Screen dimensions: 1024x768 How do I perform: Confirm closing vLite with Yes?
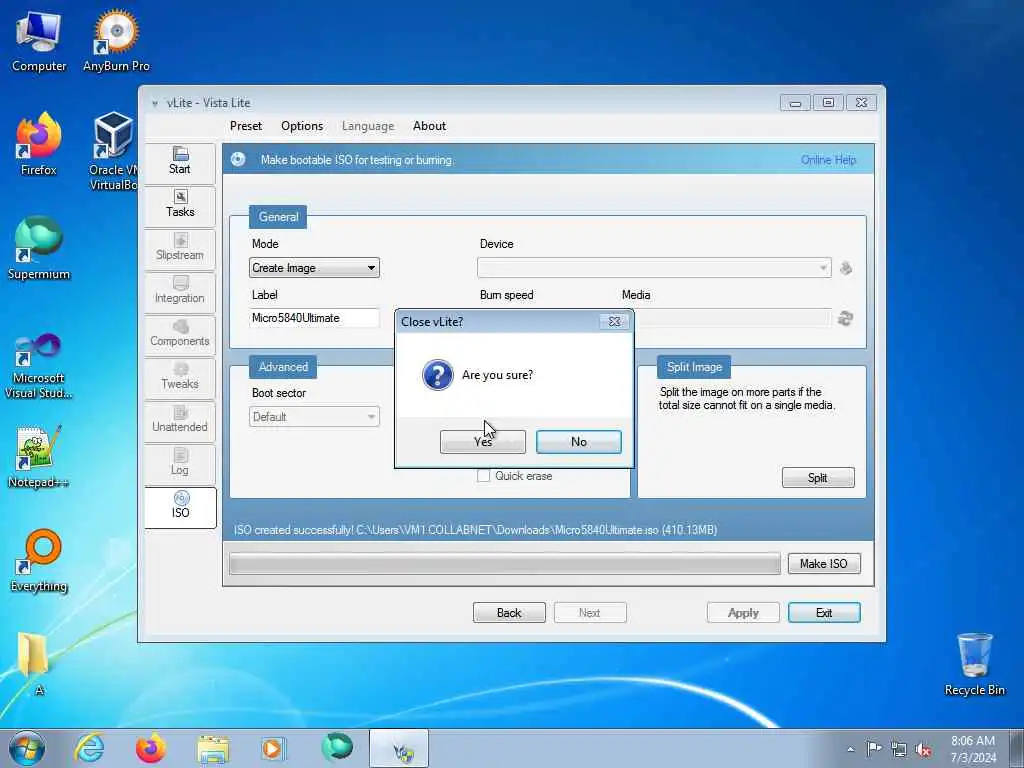pos(483,442)
